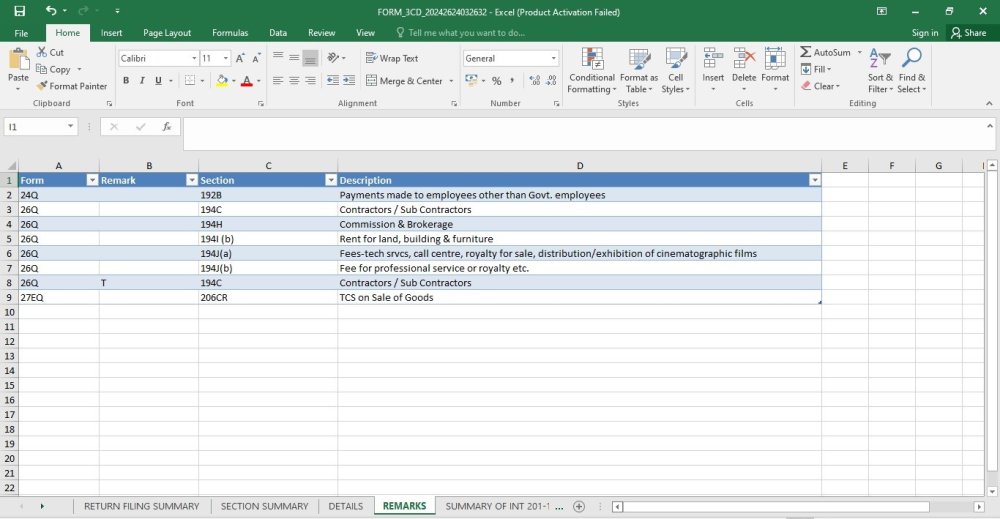
Task: Cut the selected cells
Action: [50, 52]
